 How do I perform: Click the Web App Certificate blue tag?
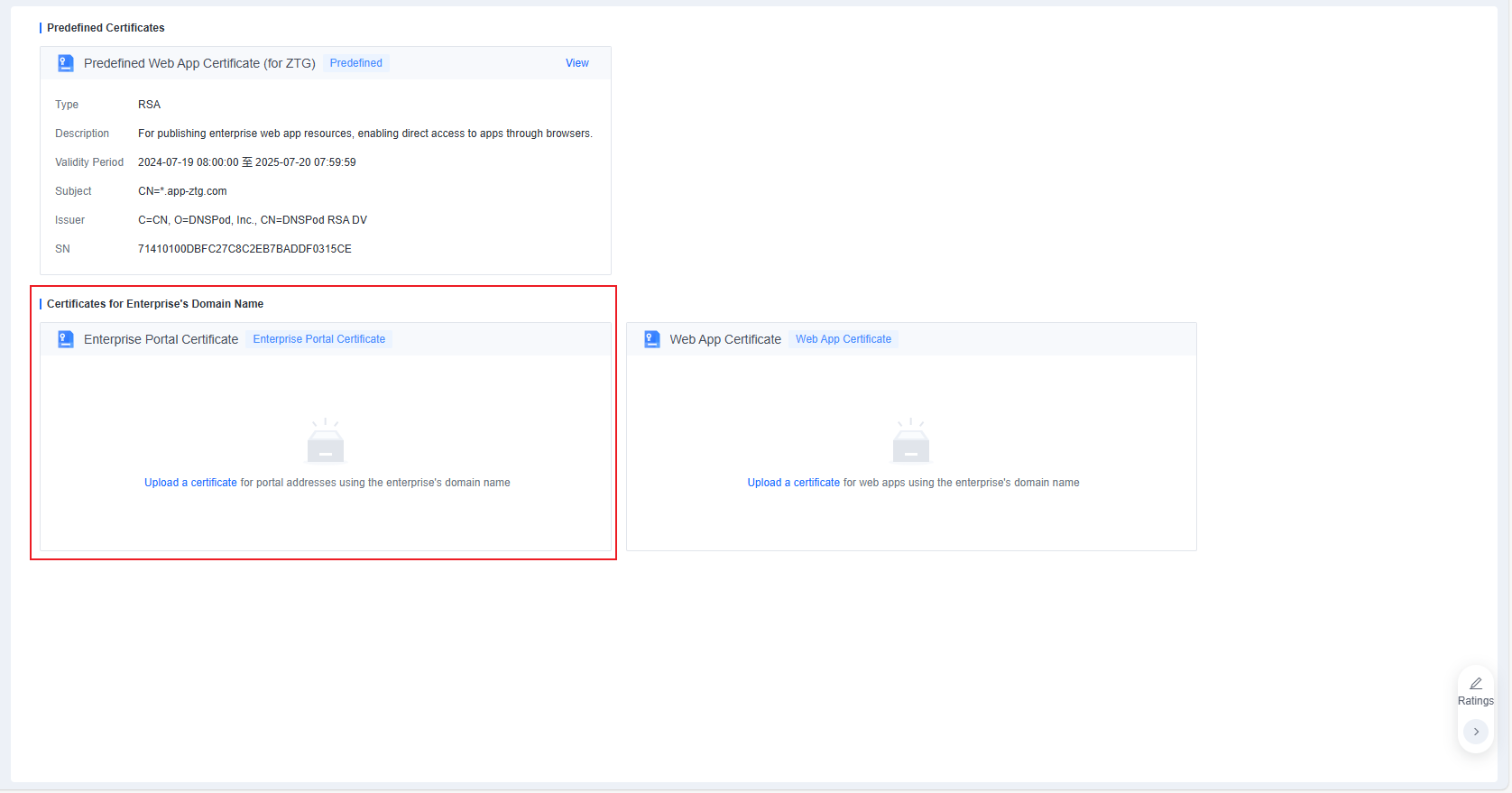pyautogui.click(x=844, y=339)
